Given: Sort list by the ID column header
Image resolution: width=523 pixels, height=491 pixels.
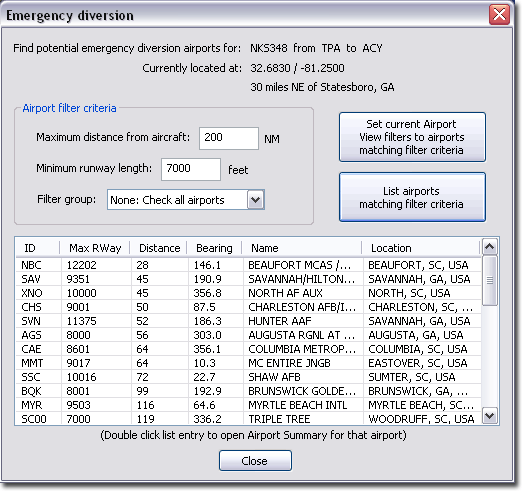Looking at the screenshot, I should (x=38, y=248).
